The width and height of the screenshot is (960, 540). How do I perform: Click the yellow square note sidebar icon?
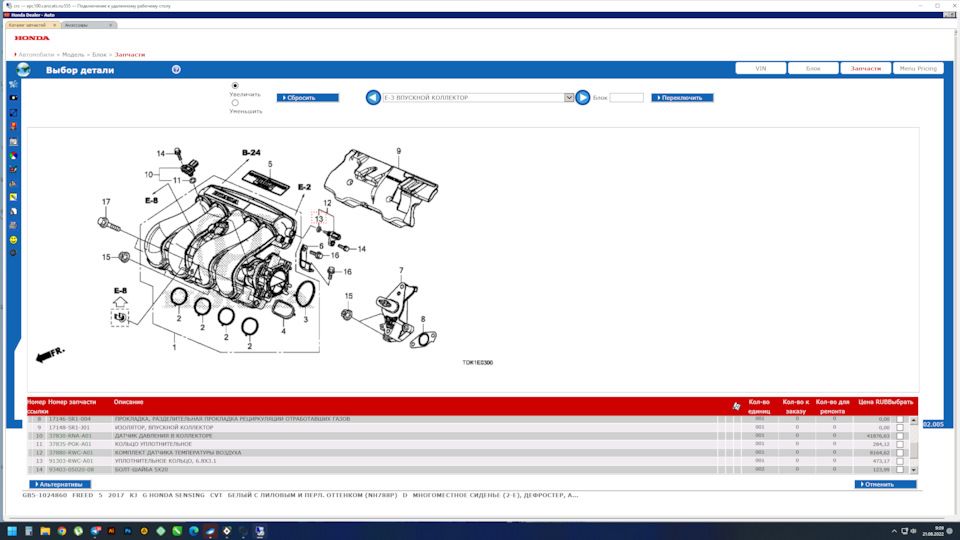tap(13, 197)
